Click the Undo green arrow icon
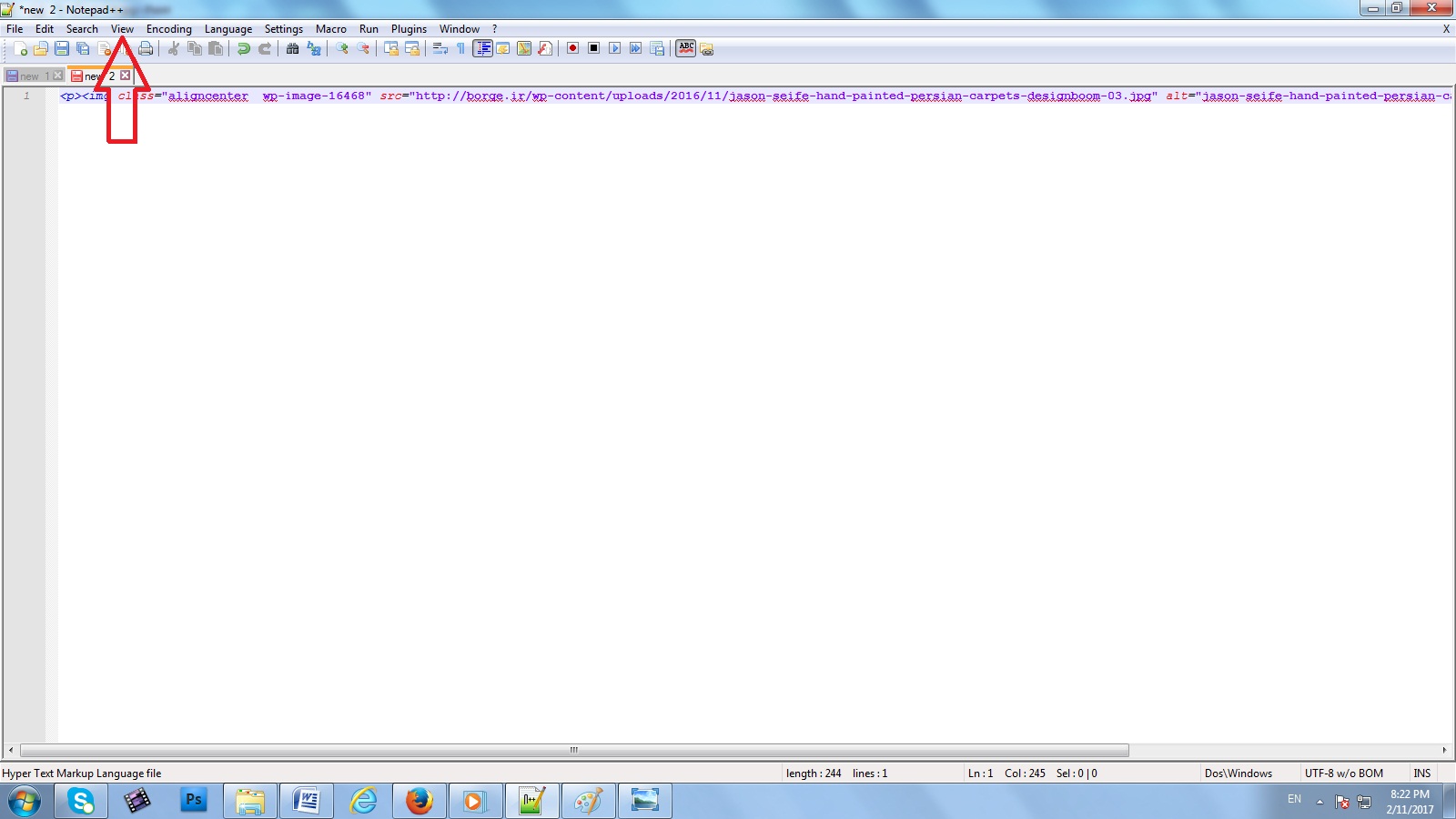The height and width of the screenshot is (819, 1456). pyautogui.click(x=243, y=48)
